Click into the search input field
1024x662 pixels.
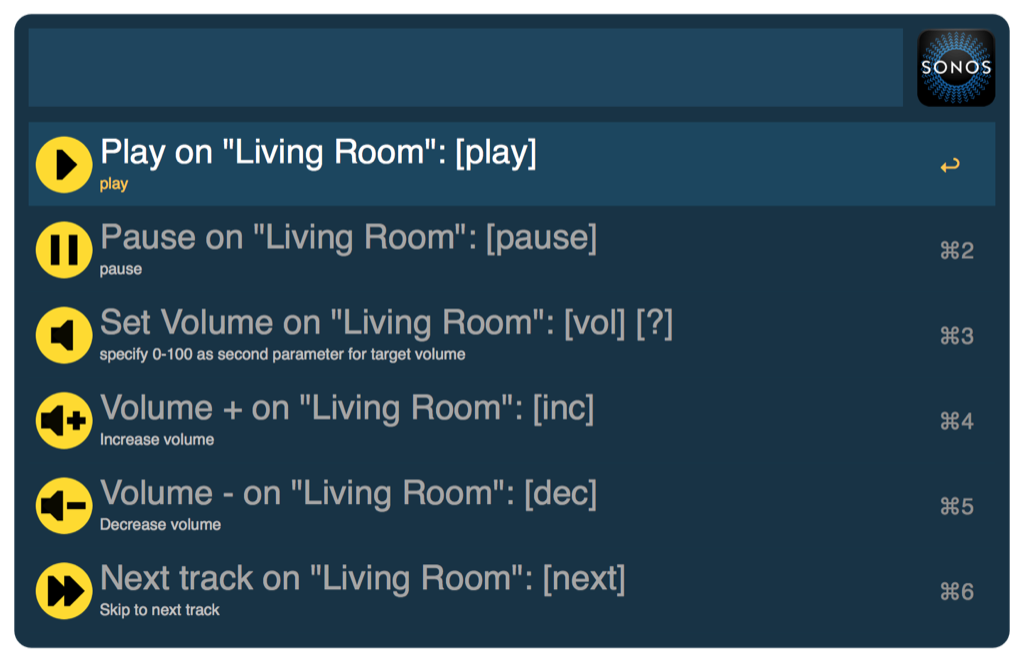coord(465,68)
